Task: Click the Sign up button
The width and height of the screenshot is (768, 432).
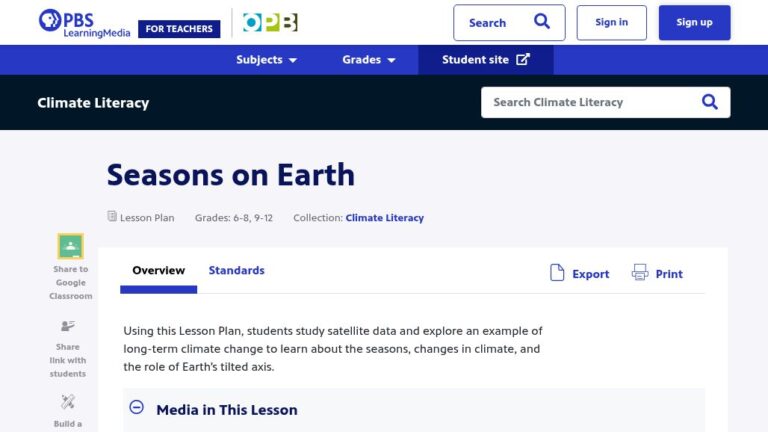Action: tap(695, 23)
